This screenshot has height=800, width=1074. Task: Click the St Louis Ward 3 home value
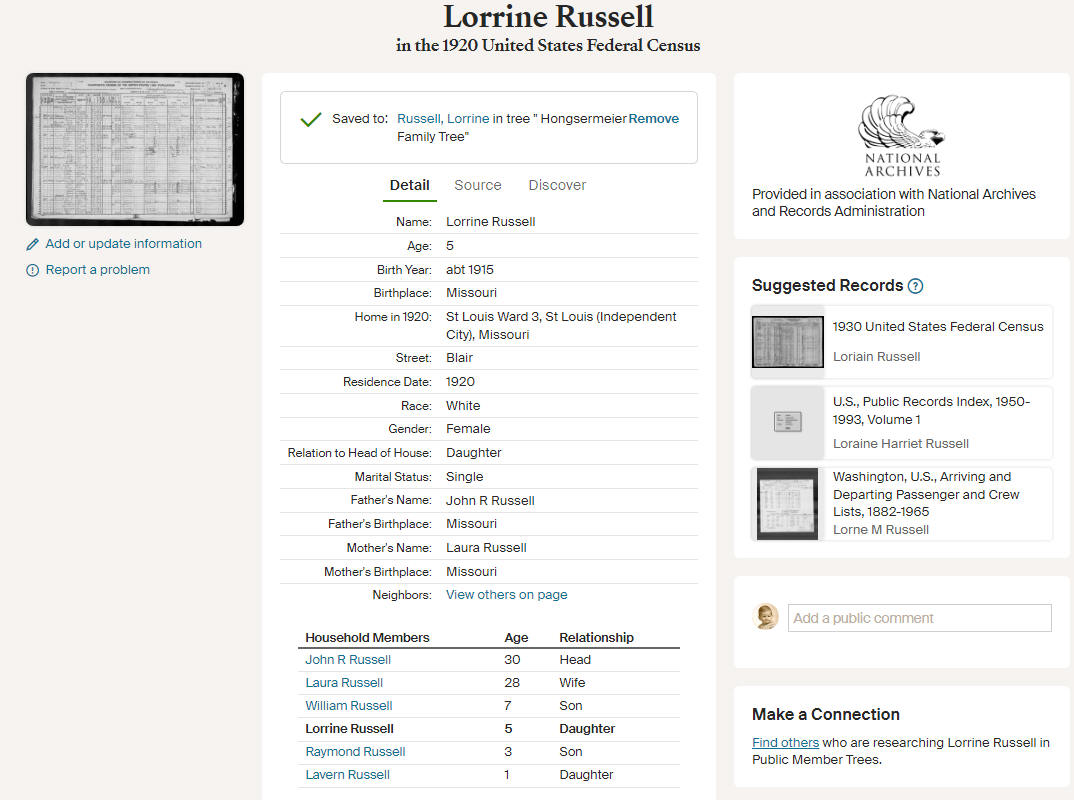(561, 325)
